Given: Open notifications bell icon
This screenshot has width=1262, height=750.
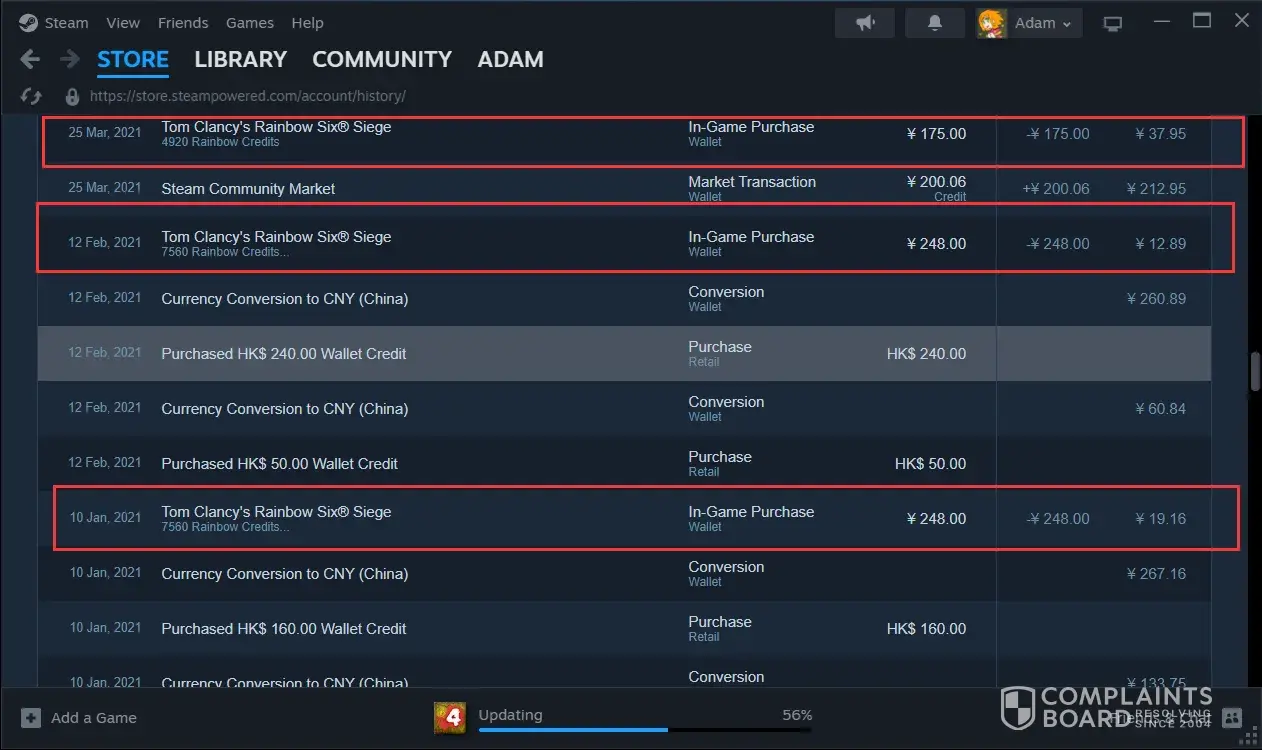Looking at the screenshot, I should [x=935, y=23].
